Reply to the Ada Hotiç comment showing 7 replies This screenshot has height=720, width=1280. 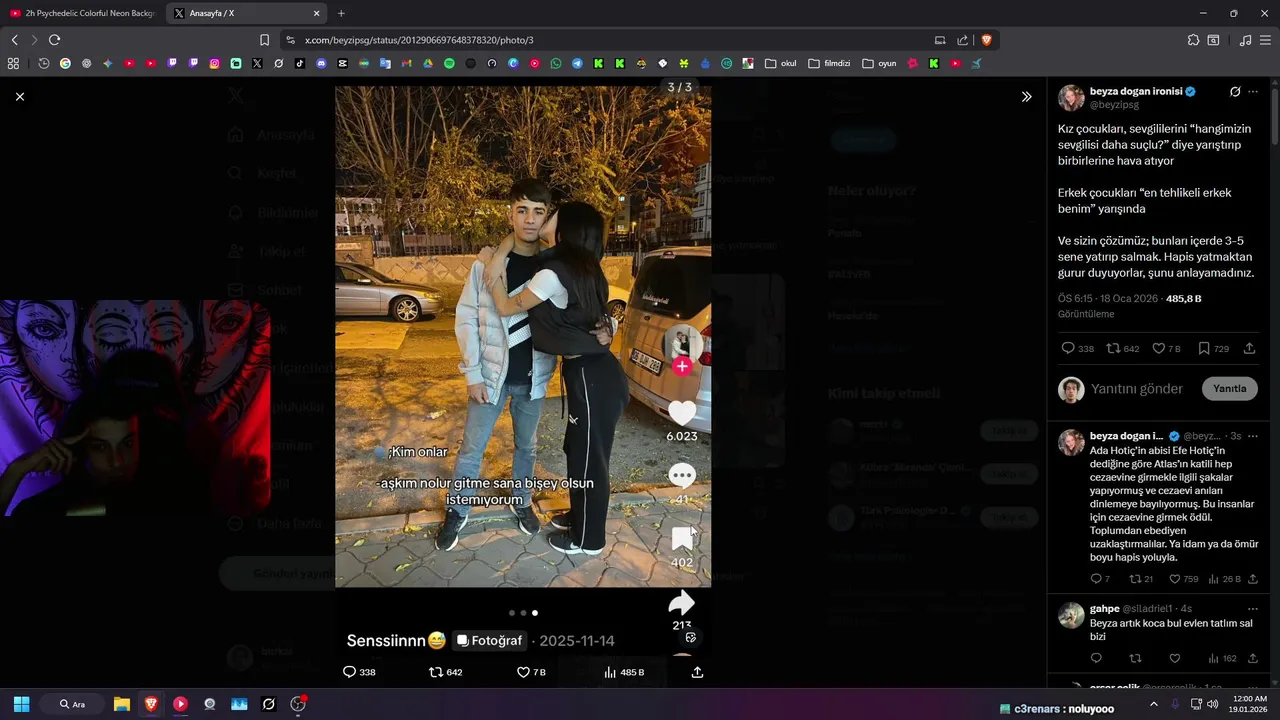point(1099,579)
